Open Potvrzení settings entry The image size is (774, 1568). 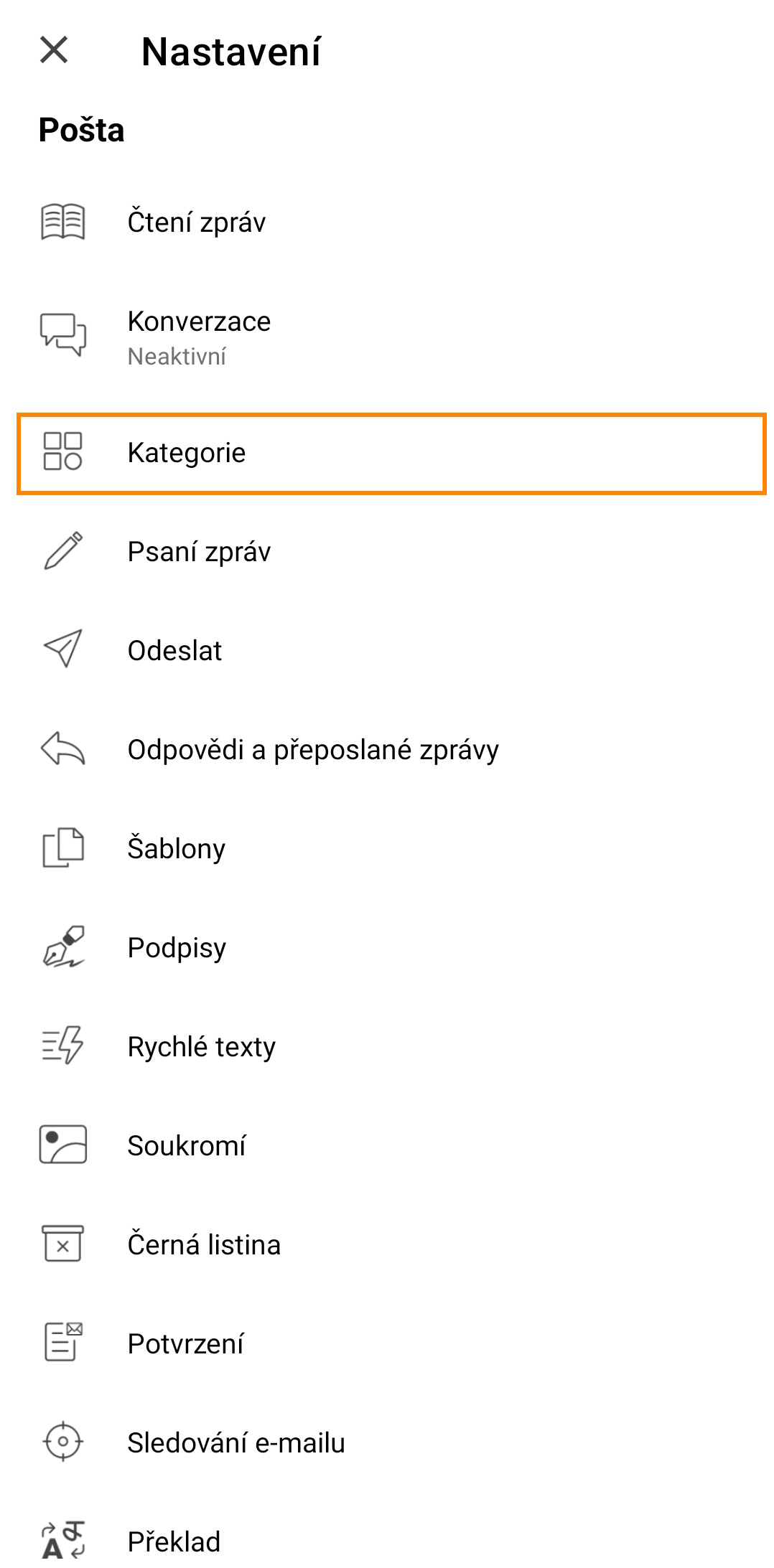coord(185,1344)
